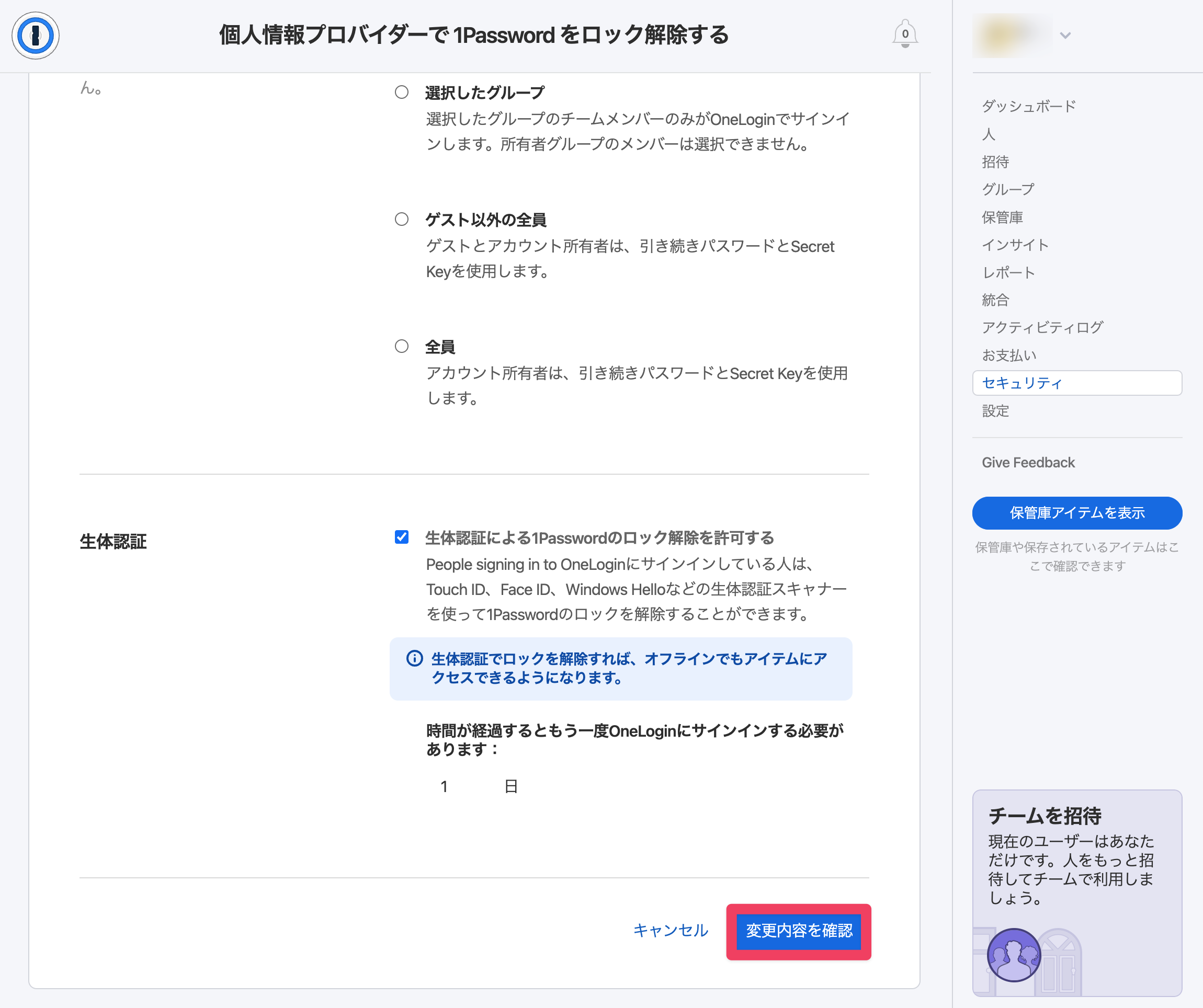Go to ダッシュボード in the sidebar
The image size is (1203, 1008).
click(x=1029, y=106)
